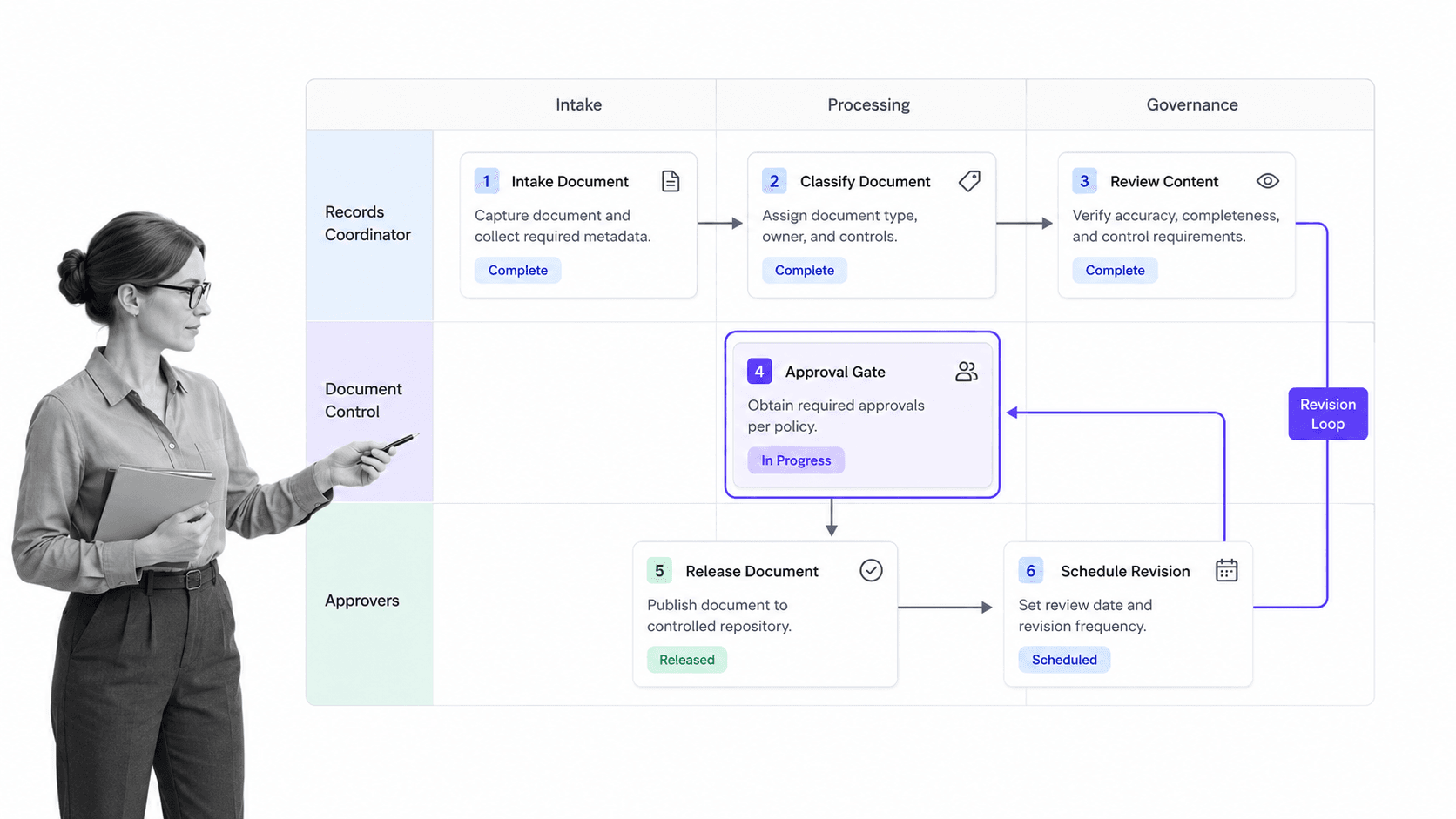Click the Classify Document title
This screenshot has height=819, width=1456.
865,181
